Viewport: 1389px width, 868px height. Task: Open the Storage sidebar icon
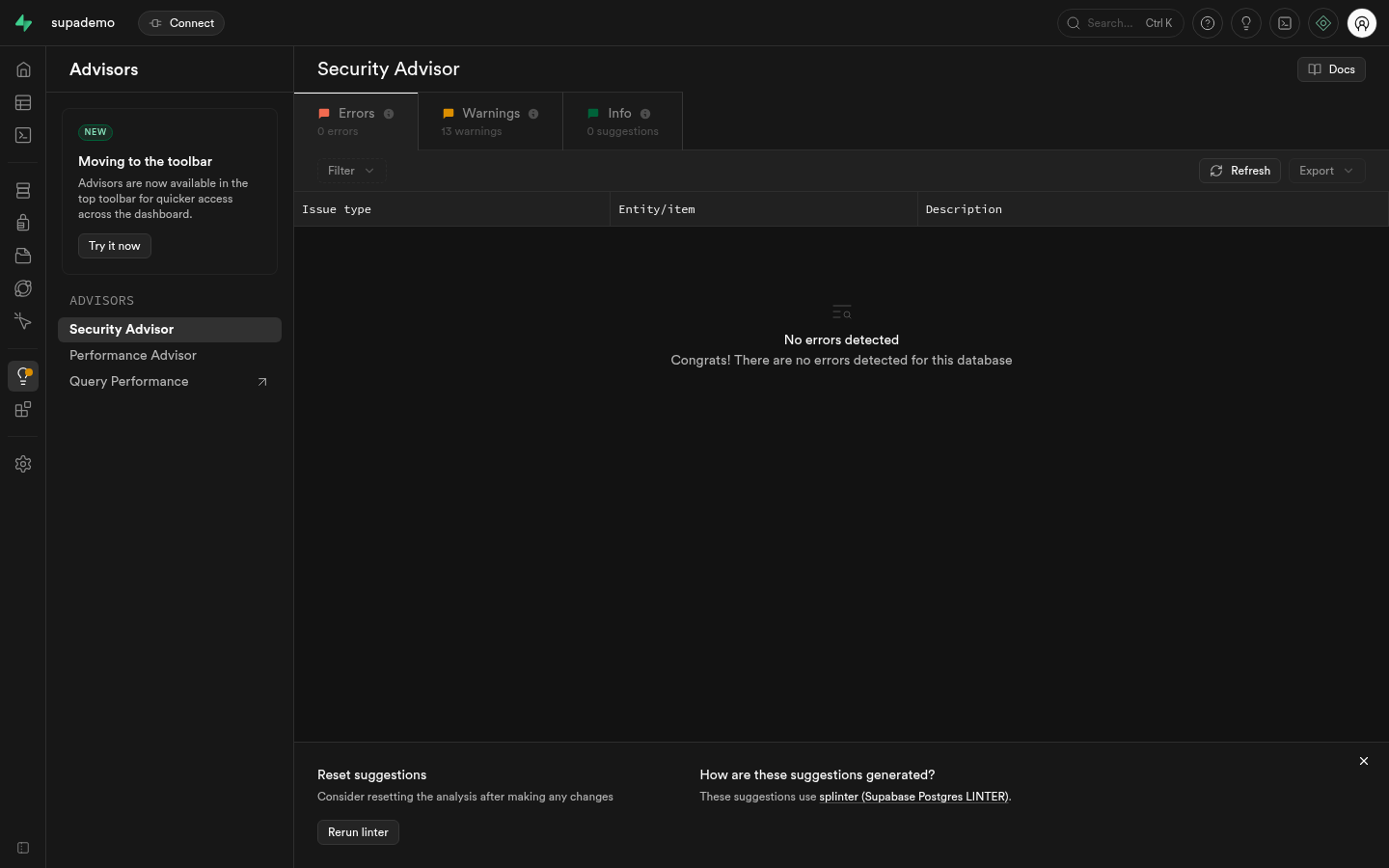[x=23, y=256]
